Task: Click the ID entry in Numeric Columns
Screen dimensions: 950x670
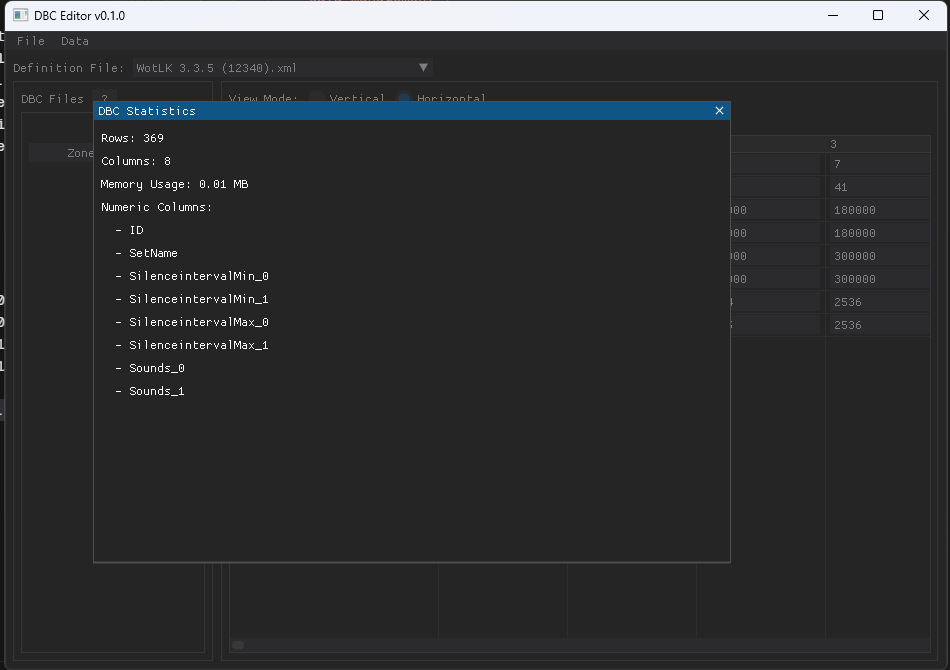Action: point(136,229)
